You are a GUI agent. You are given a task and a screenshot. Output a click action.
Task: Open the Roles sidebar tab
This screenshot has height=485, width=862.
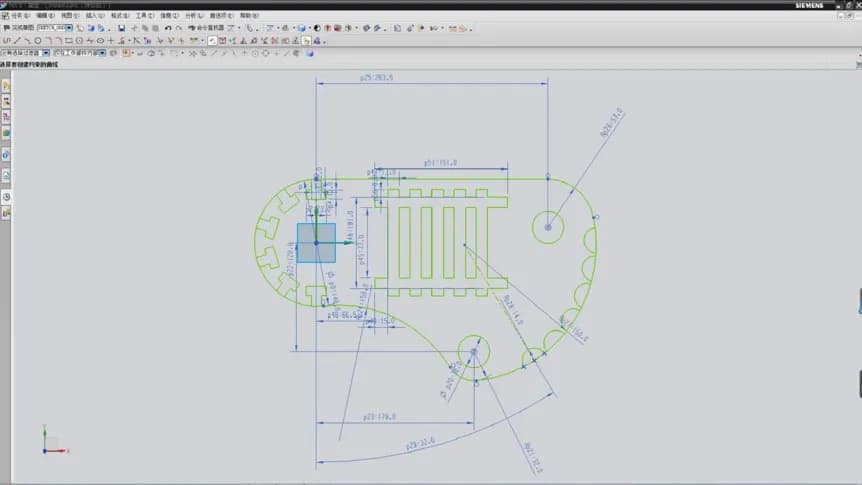(6, 213)
